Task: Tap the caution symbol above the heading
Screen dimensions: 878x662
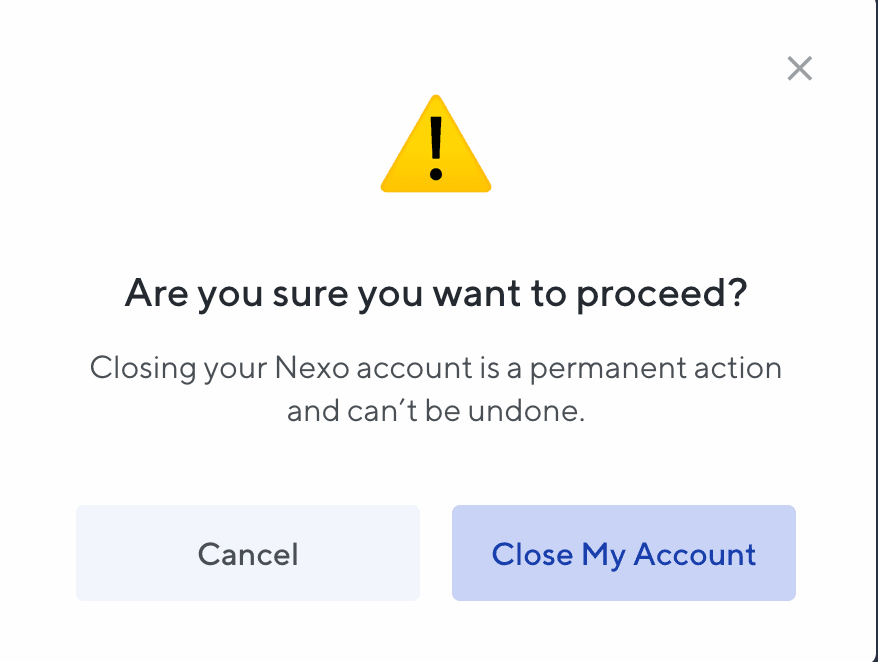Action: [x=436, y=150]
